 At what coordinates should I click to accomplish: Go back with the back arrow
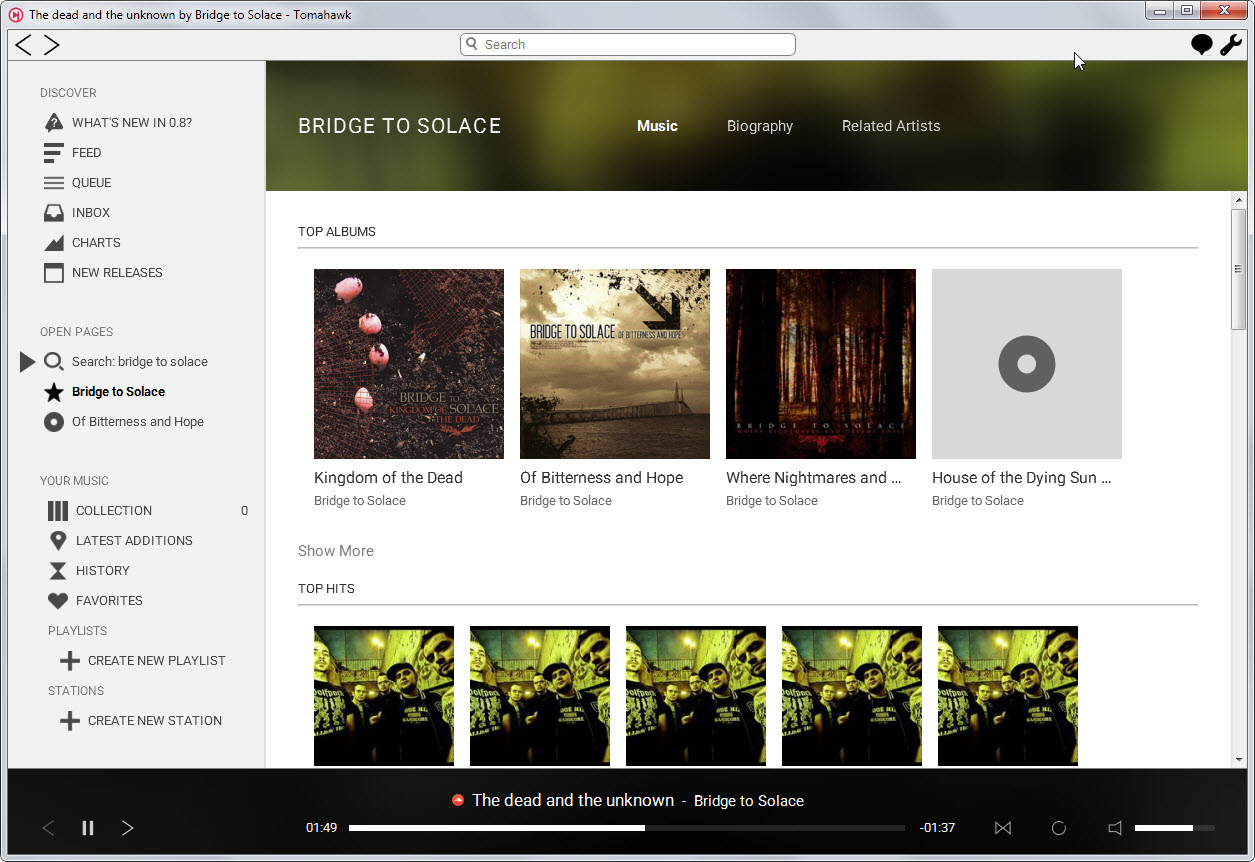point(23,45)
